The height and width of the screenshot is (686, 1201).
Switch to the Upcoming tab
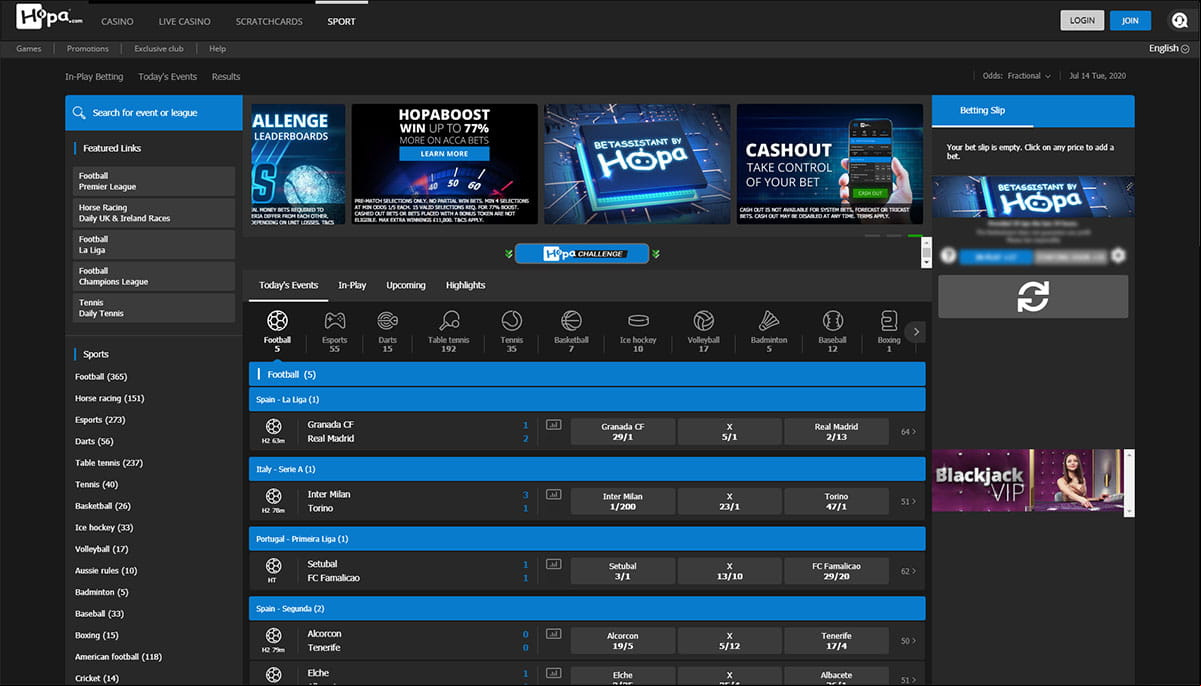click(x=406, y=285)
